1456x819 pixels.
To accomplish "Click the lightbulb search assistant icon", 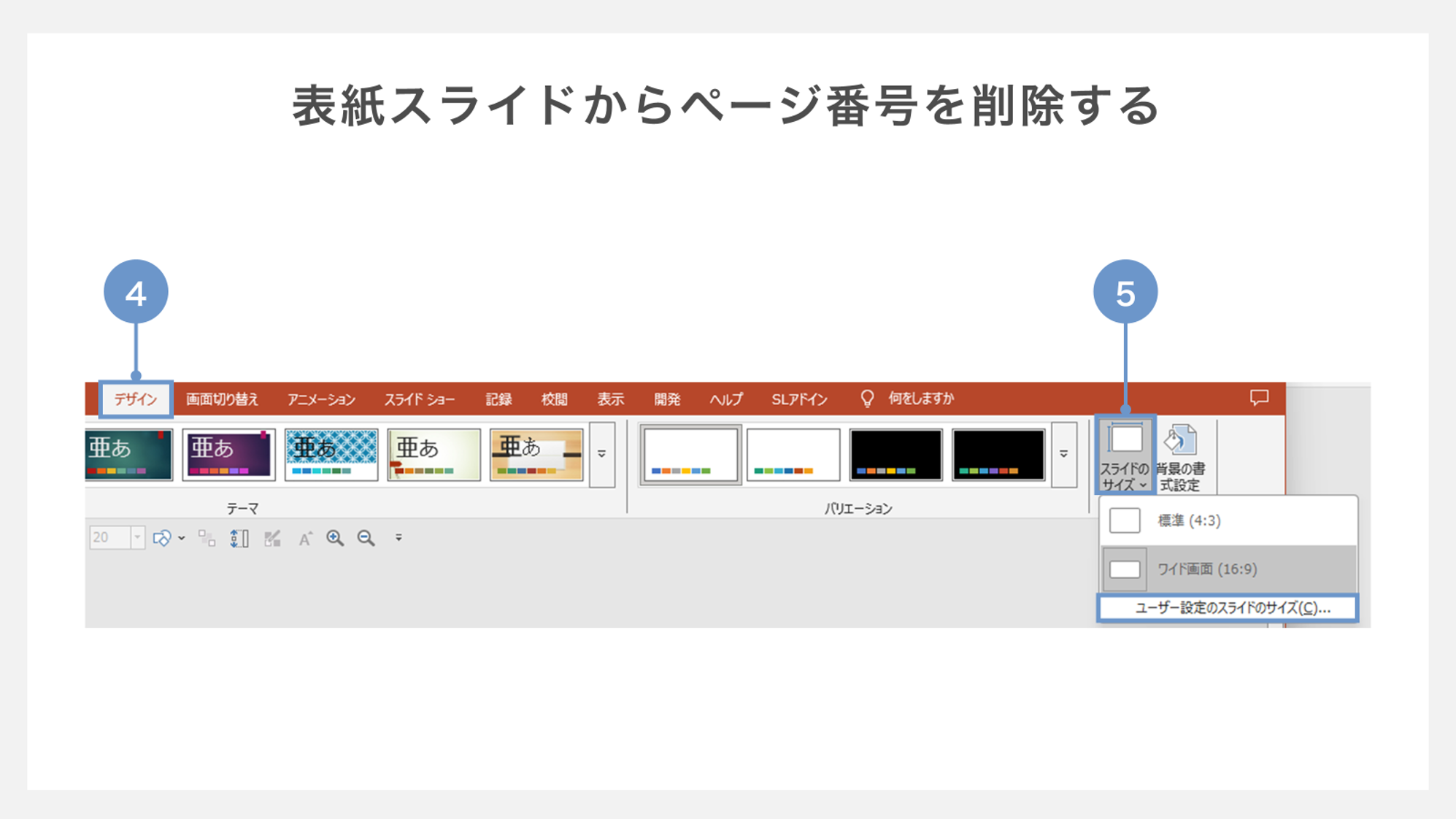I will tap(867, 399).
